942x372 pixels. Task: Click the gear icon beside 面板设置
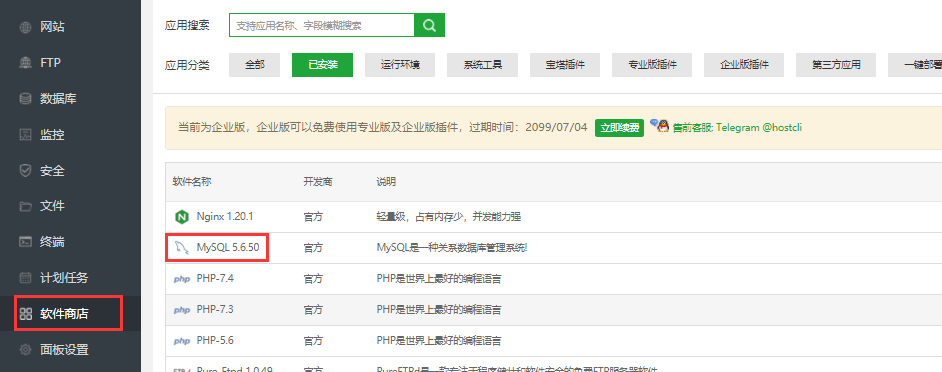point(25,349)
